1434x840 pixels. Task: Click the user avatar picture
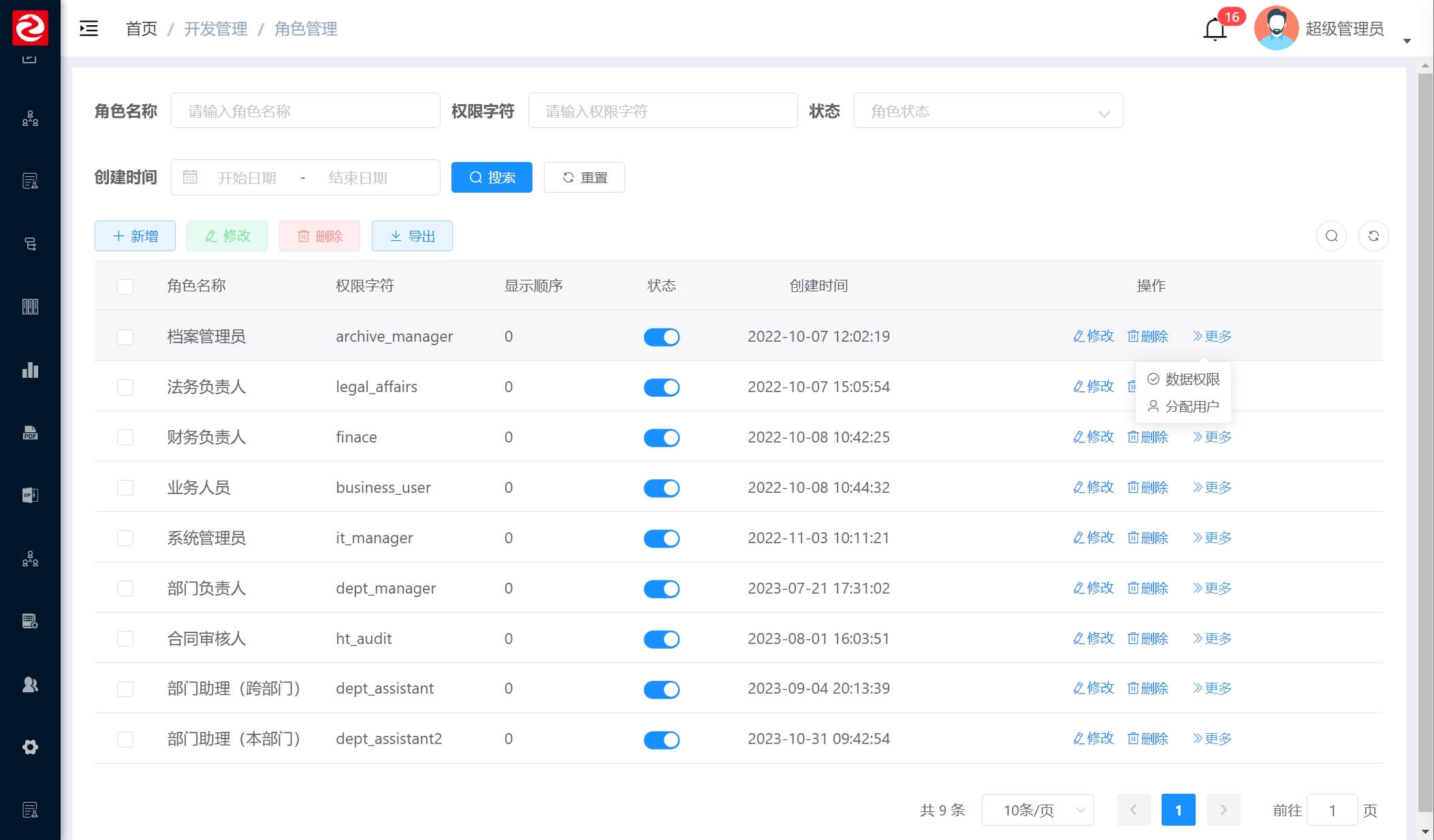pyautogui.click(x=1276, y=29)
